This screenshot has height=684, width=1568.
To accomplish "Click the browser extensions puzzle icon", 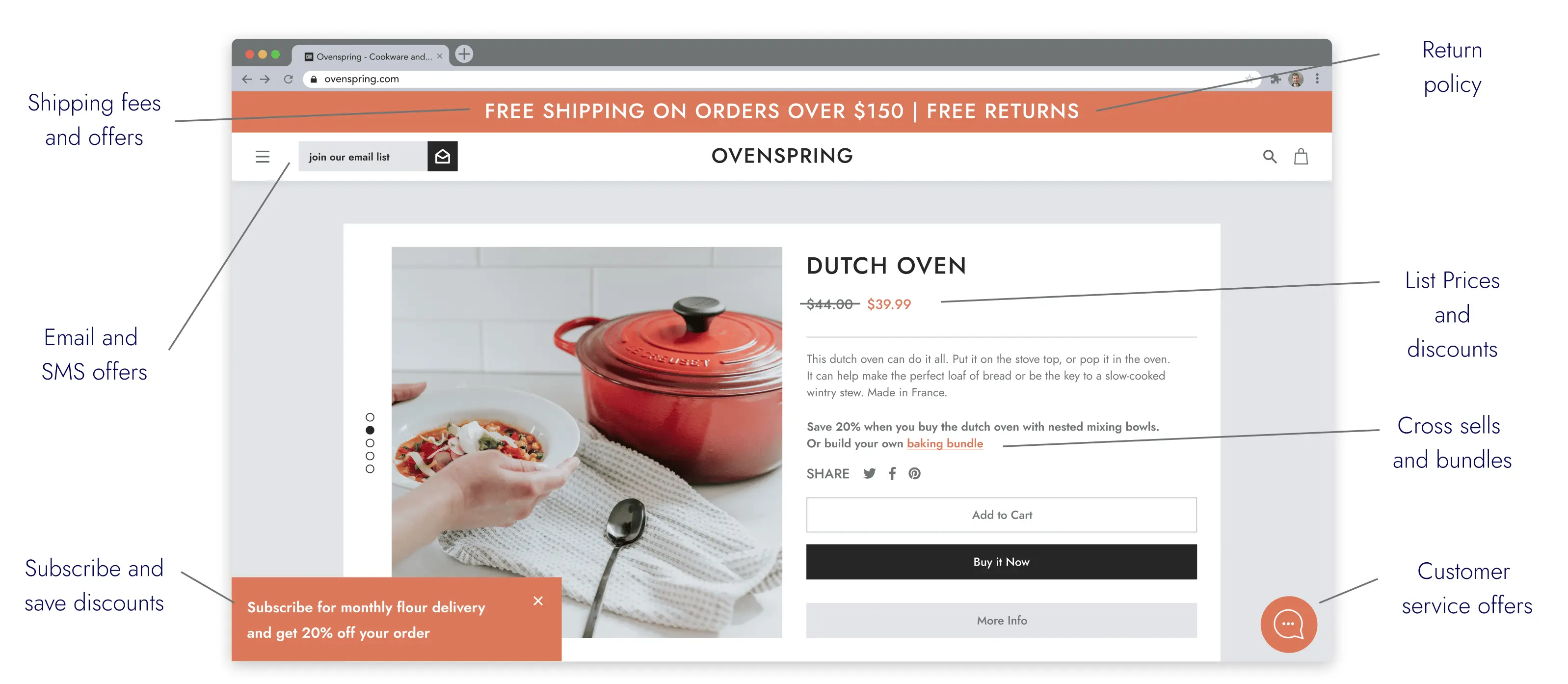I will click(1276, 79).
